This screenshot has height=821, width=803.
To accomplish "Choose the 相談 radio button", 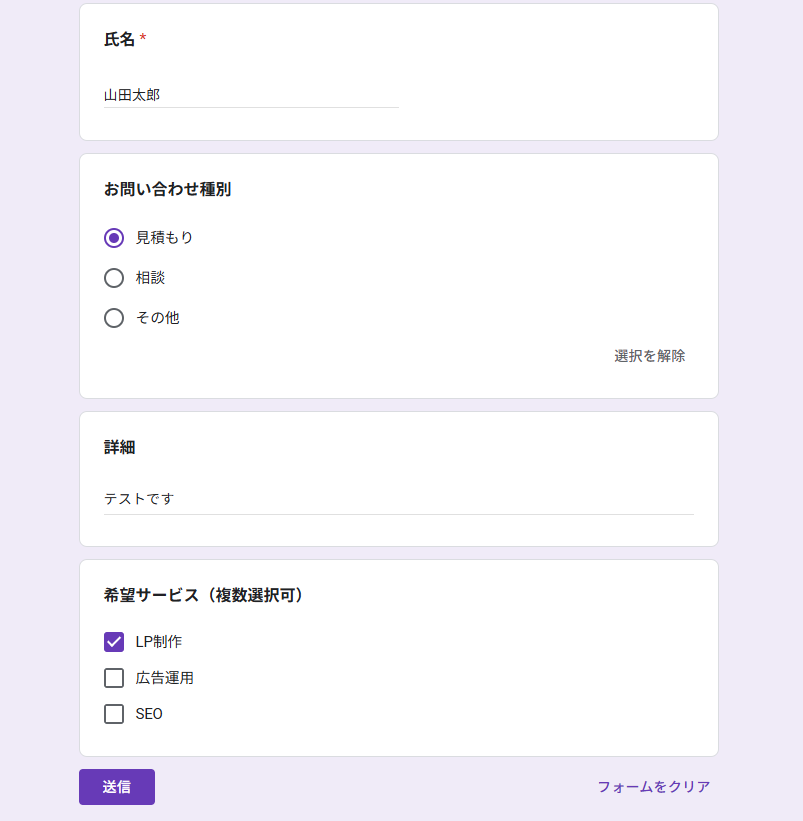I will point(114,278).
